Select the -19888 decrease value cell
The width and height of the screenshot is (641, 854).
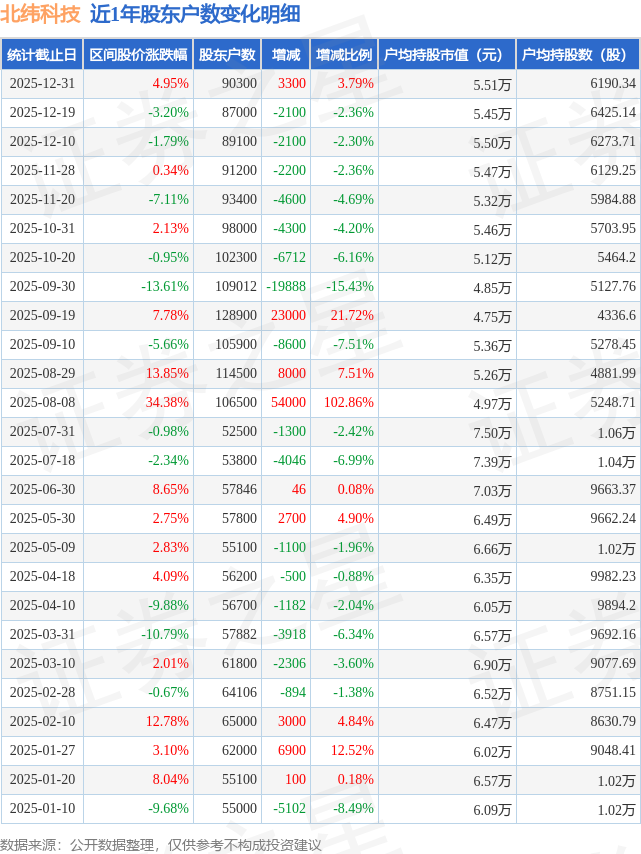coord(286,286)
